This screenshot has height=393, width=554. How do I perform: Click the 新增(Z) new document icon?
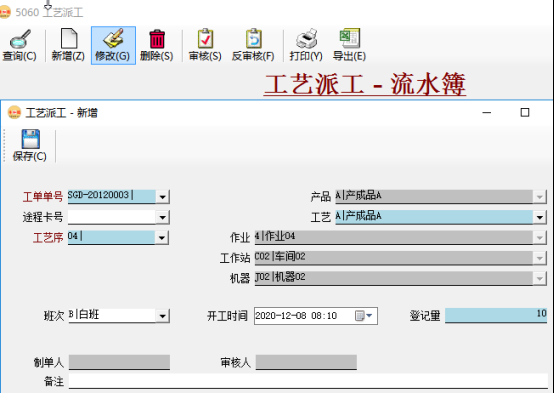(x=69, y=38)
